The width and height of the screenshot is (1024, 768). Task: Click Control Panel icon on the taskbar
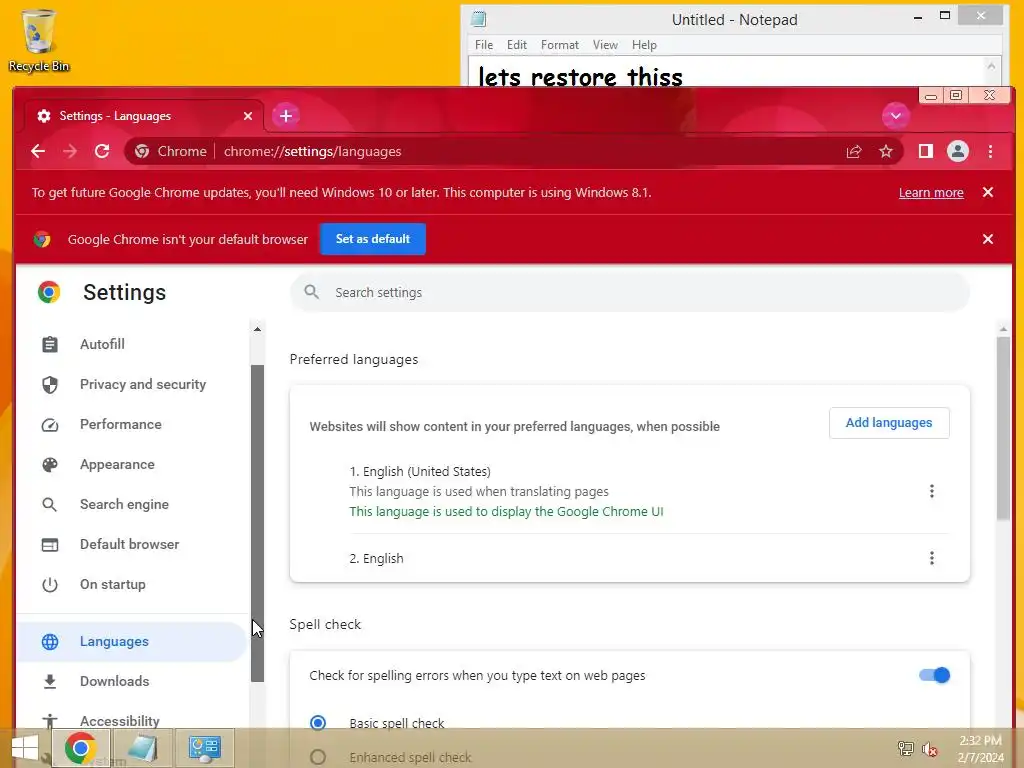coord(205,748)
